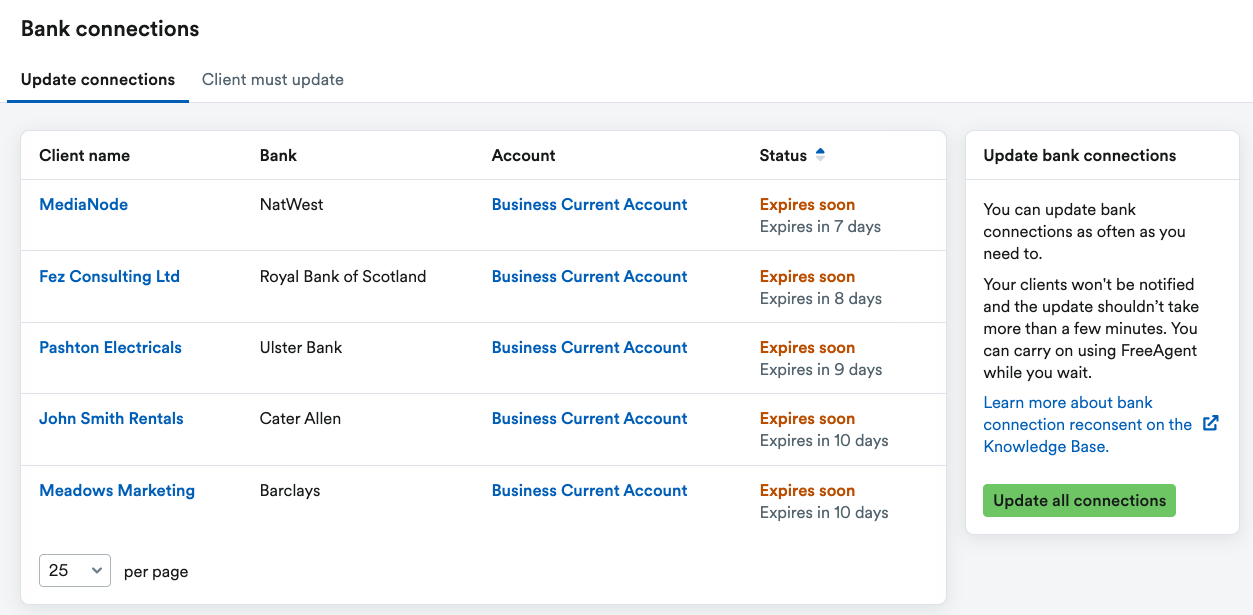Click the Status column header text
The image size is (1253, 615).
[783, 155]
